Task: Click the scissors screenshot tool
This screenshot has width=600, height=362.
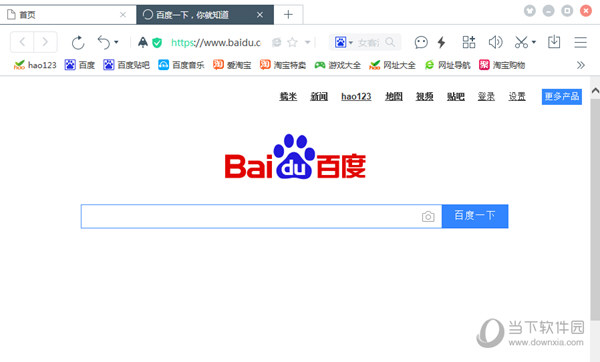Action: 521,42
